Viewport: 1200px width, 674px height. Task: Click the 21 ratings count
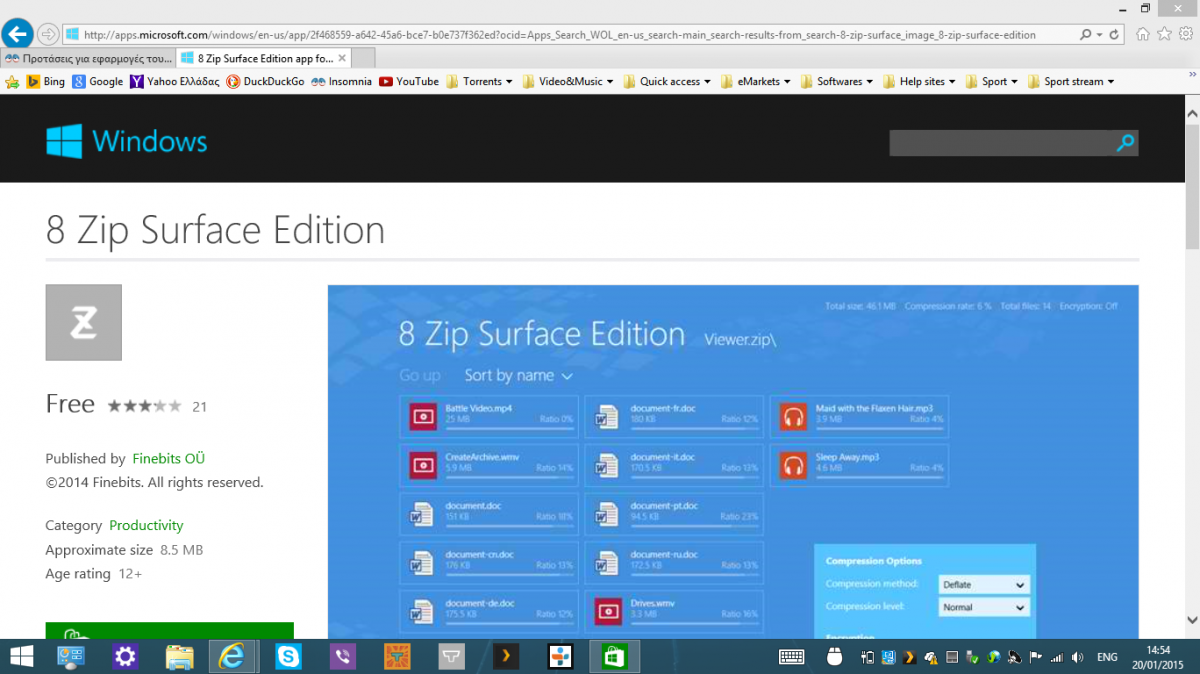tap(199, 406)
